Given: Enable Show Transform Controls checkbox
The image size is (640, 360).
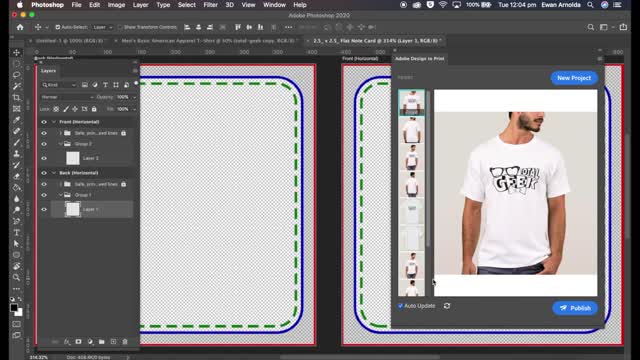Looking at the screenshot, I should pyautogui.click(x=120, y=27).
